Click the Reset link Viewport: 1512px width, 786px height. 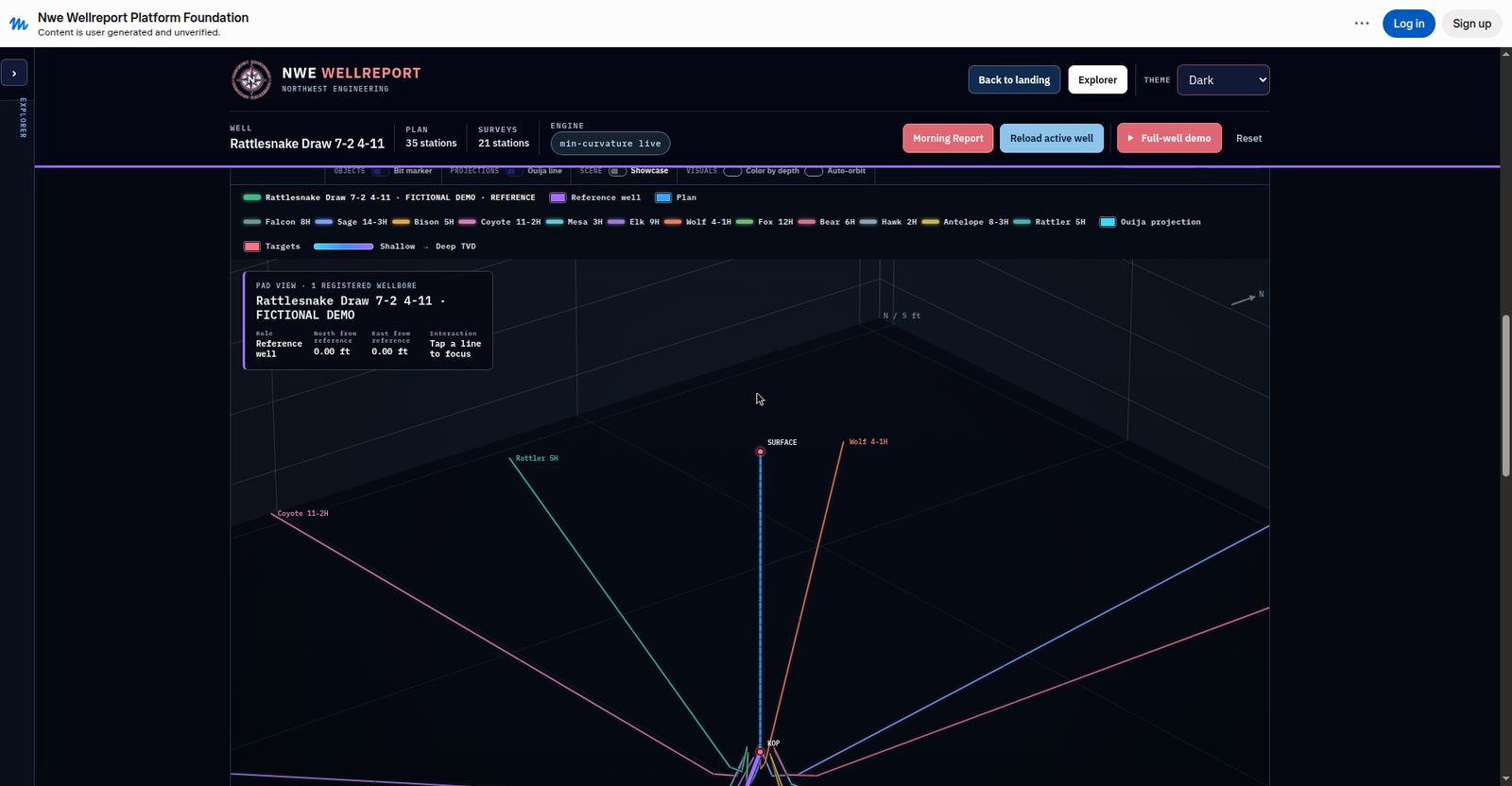pyautogui.click(x=1248, y=138)
